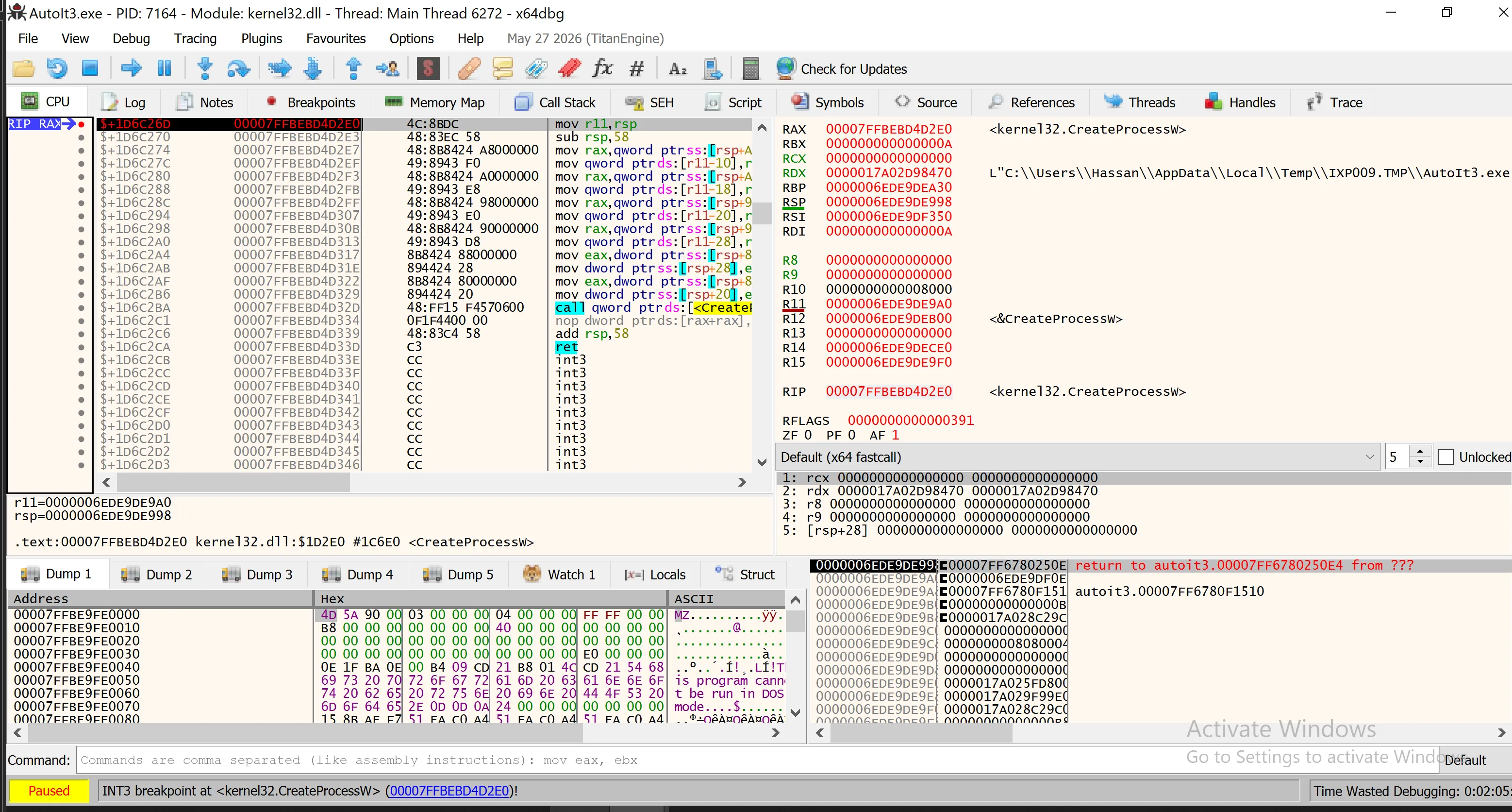Select the RDX register value 0000017A02D98470
The width and height of the screenshot is (1512, 812).
click(889, 173)
